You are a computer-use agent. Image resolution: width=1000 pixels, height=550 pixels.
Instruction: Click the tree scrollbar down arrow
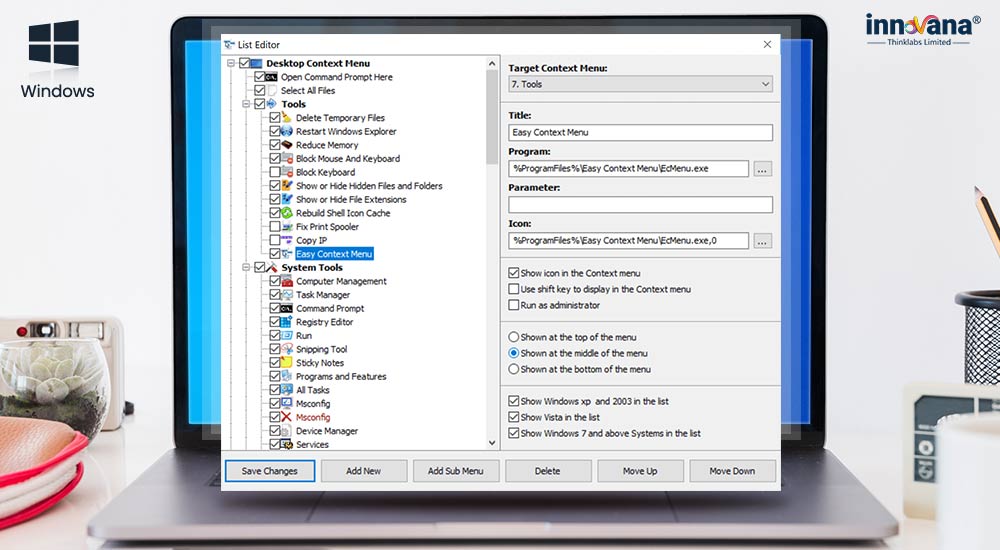[492, 443]
